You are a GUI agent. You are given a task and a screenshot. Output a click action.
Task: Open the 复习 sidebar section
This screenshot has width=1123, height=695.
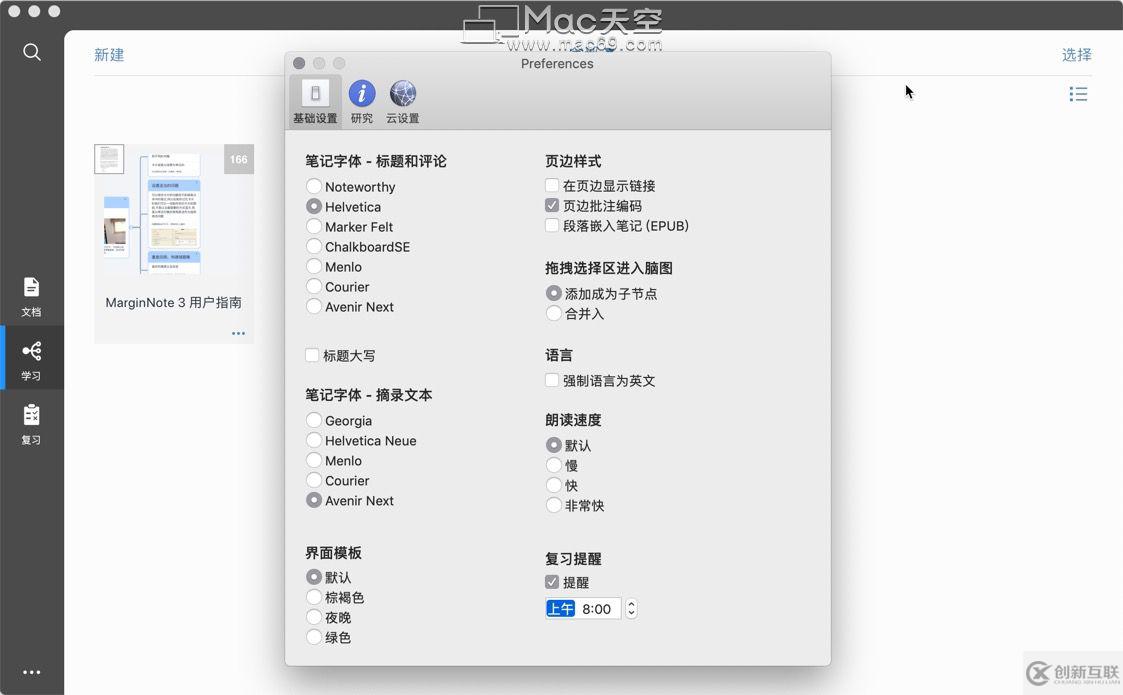click(31, 419)
